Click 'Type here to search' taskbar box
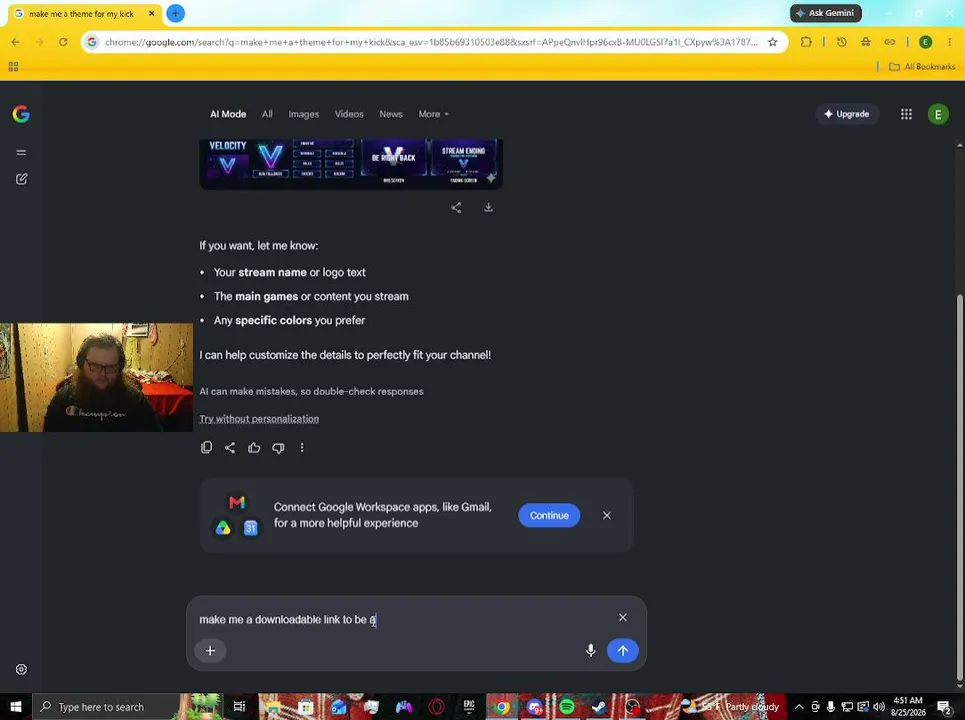The height and width of the screenshot is (720, 965). tap(105, 706)
